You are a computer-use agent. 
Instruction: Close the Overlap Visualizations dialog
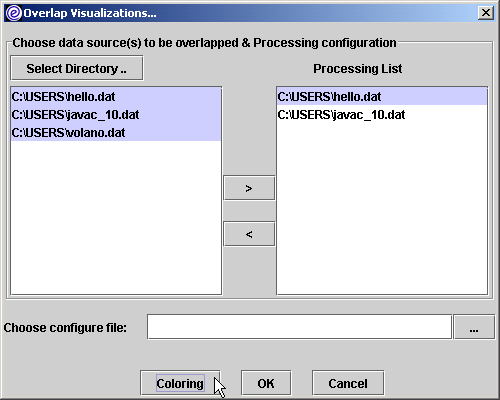coord(486,13)
